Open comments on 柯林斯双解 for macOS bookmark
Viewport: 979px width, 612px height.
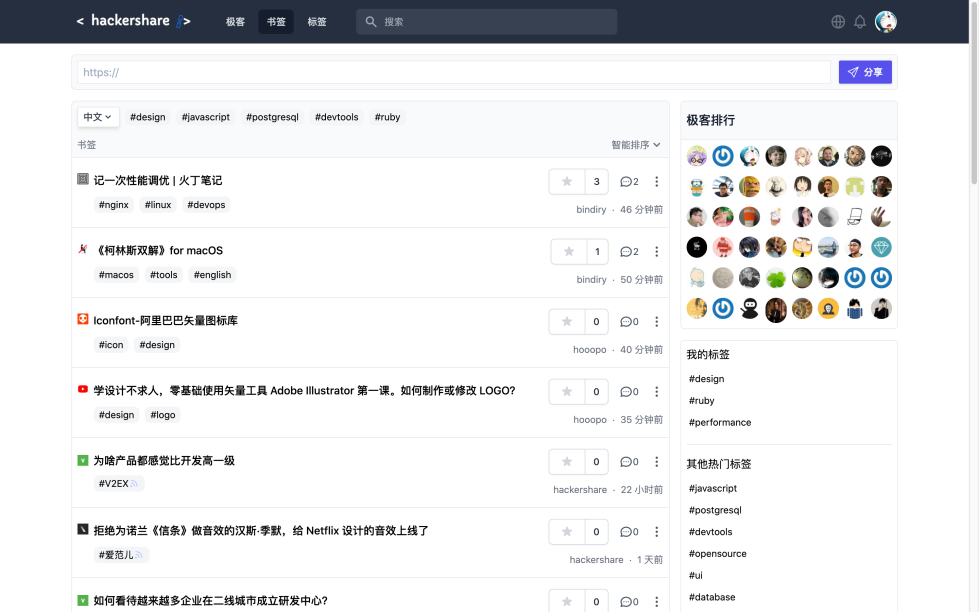pos(629,252)
